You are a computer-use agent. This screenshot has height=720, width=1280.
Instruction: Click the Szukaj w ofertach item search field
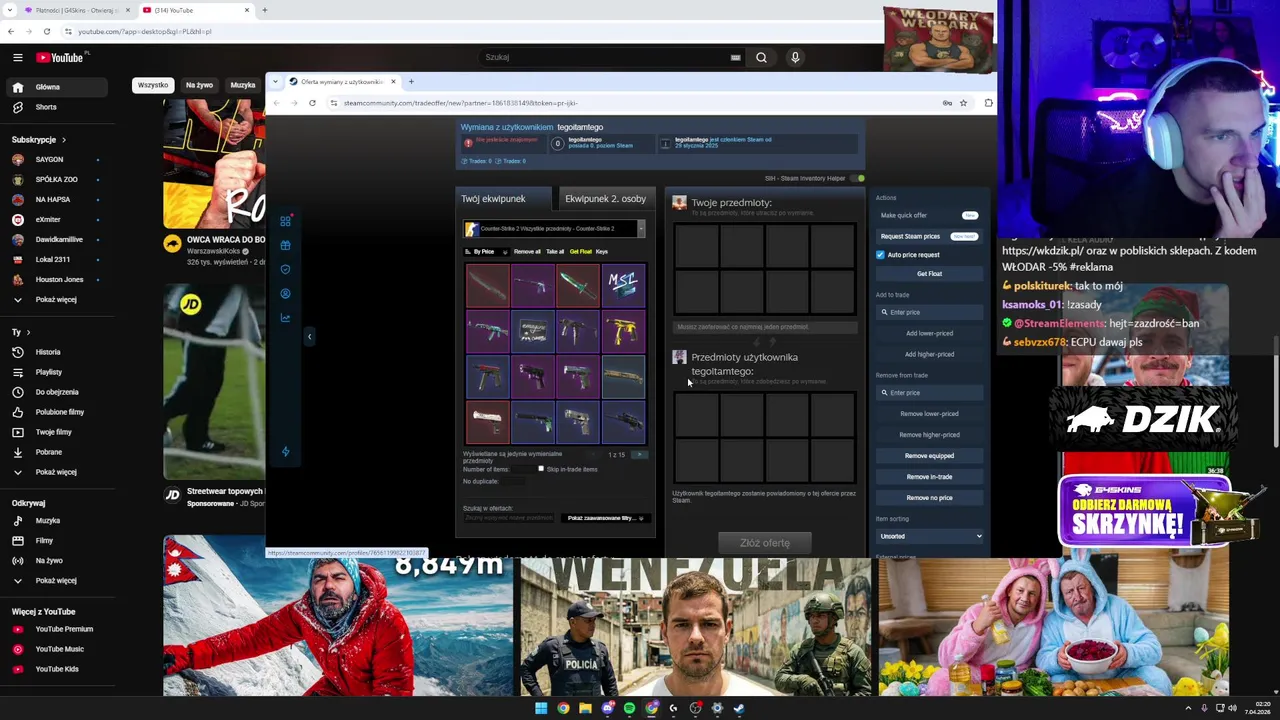[x=508, y=518]
